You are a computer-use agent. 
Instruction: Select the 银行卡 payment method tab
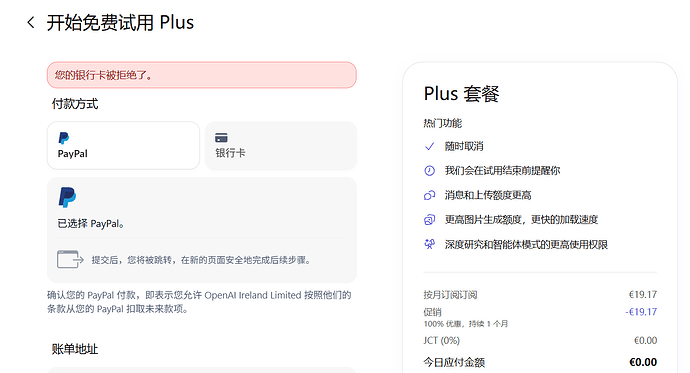(x=281, y=146)
